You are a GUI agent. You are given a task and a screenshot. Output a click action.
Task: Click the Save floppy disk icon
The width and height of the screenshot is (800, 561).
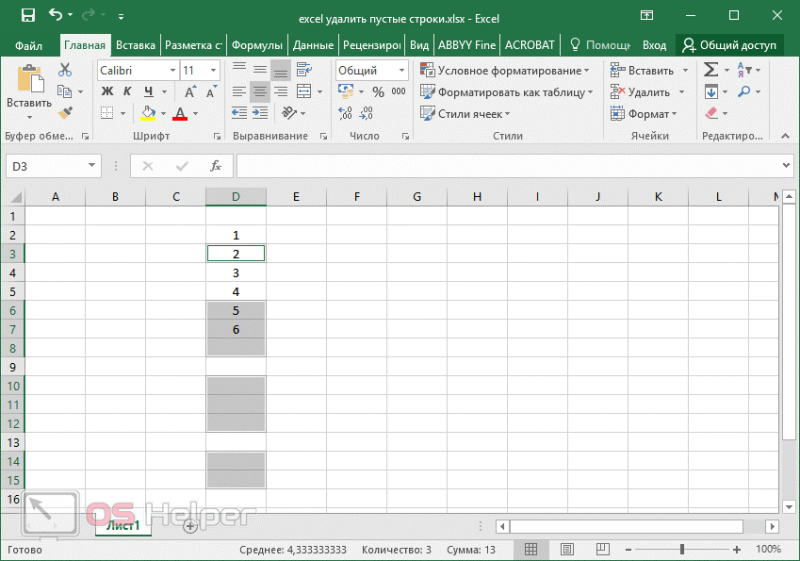coord(28,15)
